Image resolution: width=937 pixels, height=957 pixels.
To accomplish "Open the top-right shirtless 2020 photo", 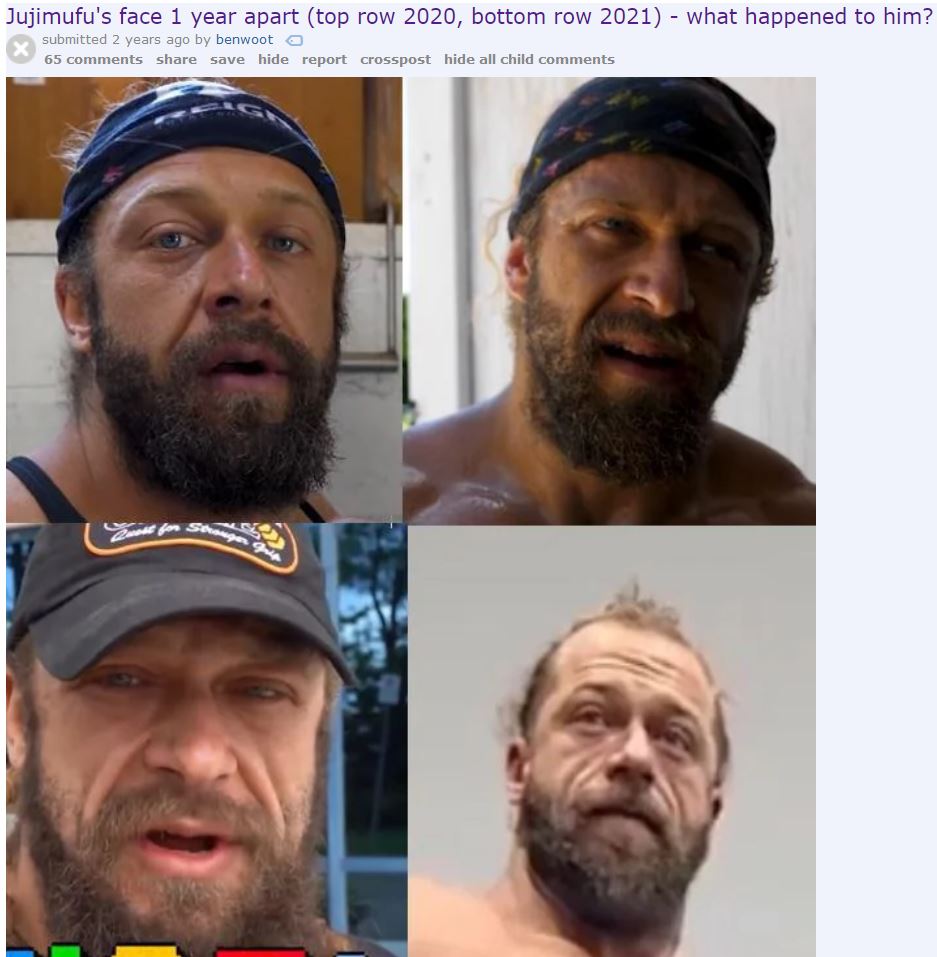I will point(609,300).
